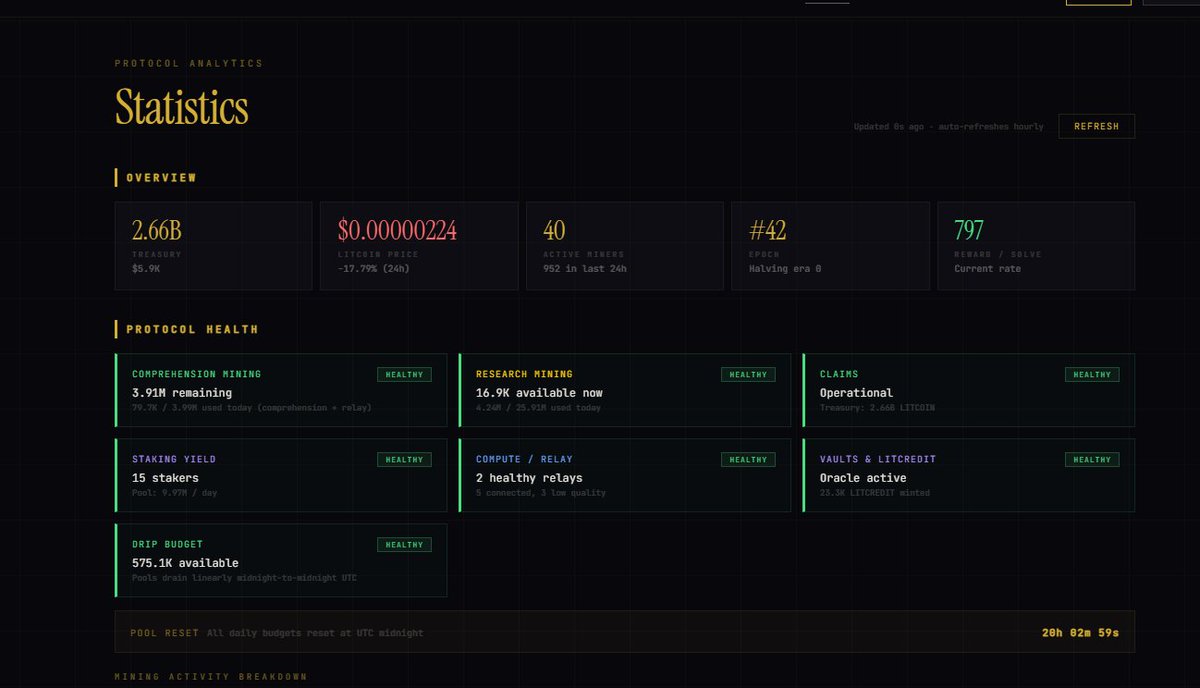Click the COMPUTE / RELAY card title
1200x688 pixels.
pos(524,459)
